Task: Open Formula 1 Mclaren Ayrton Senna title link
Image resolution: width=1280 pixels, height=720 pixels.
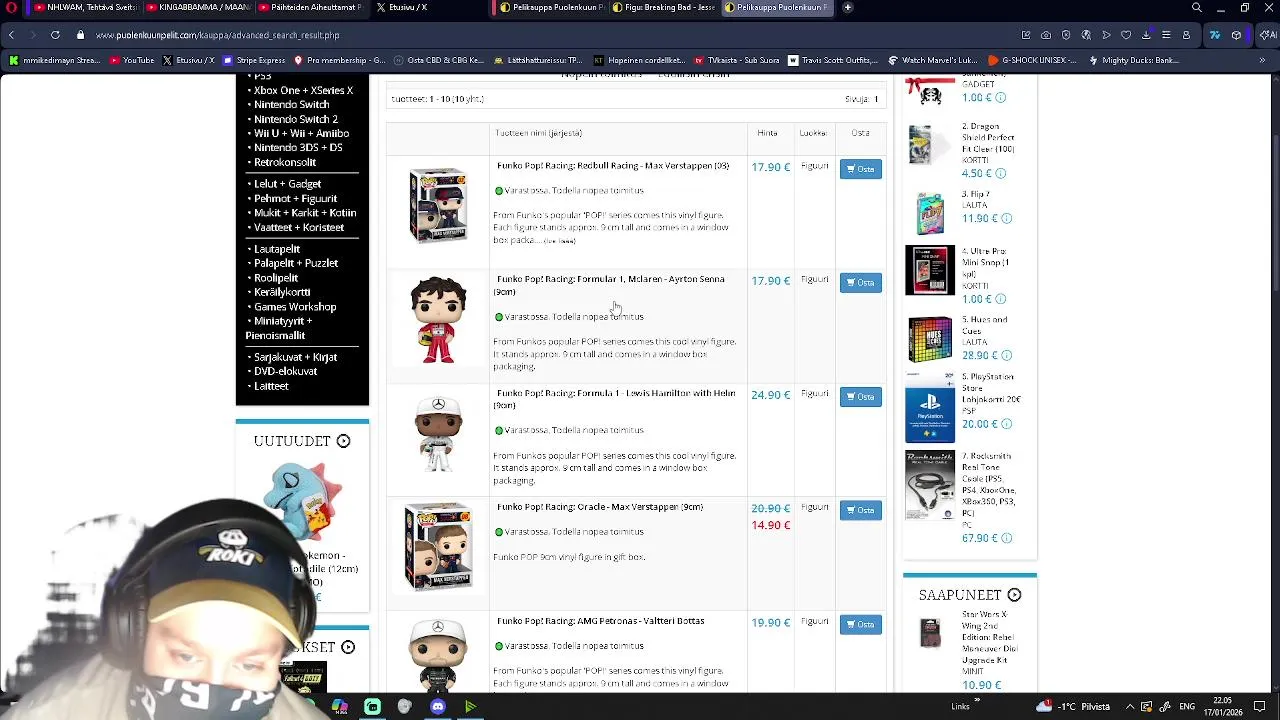Action: (x=610, y=285)
